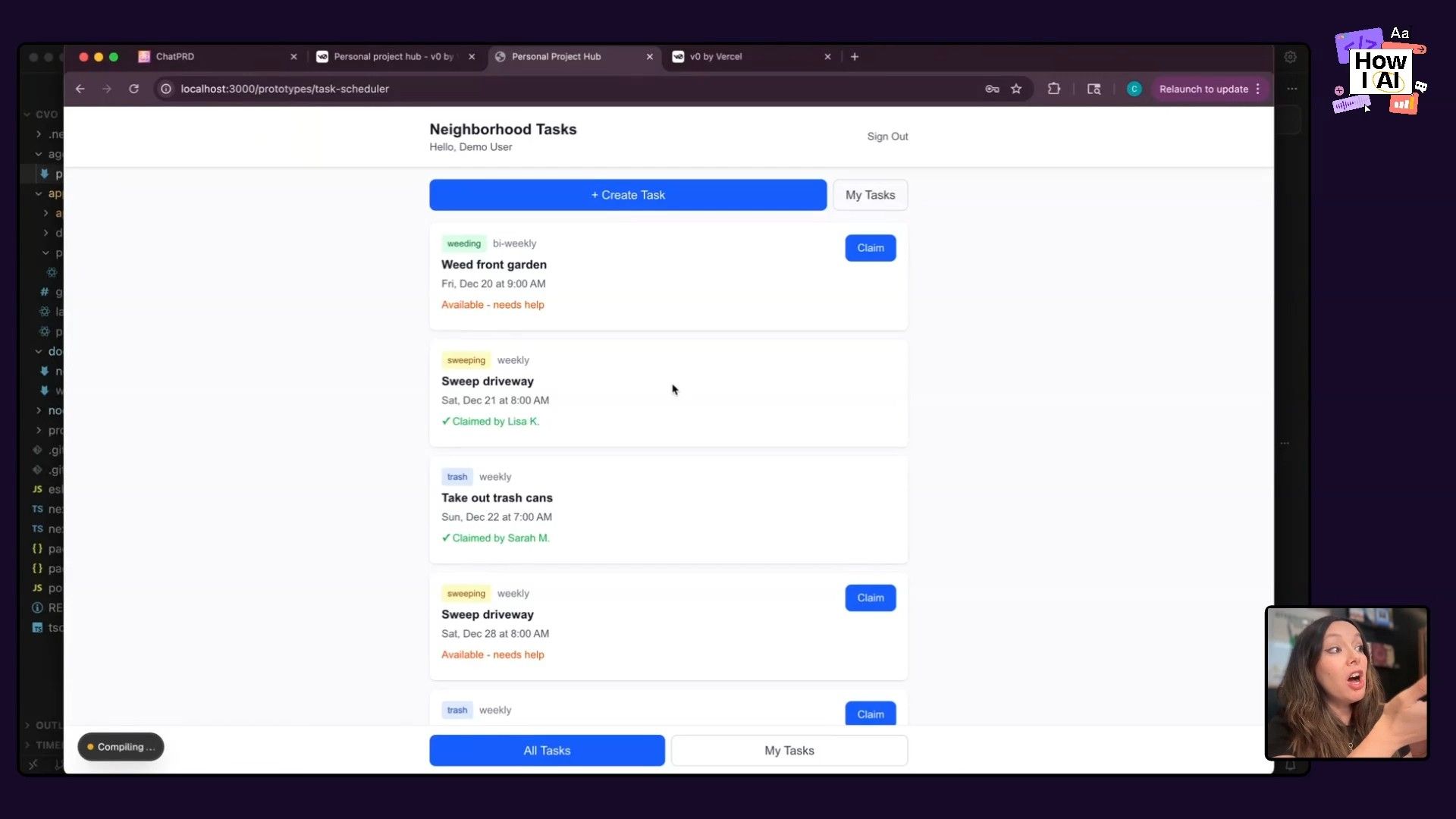This screenshot has width=1456, height=819.
Task: Open the editor settings gear icon
Action: (x=1290, y=57)
